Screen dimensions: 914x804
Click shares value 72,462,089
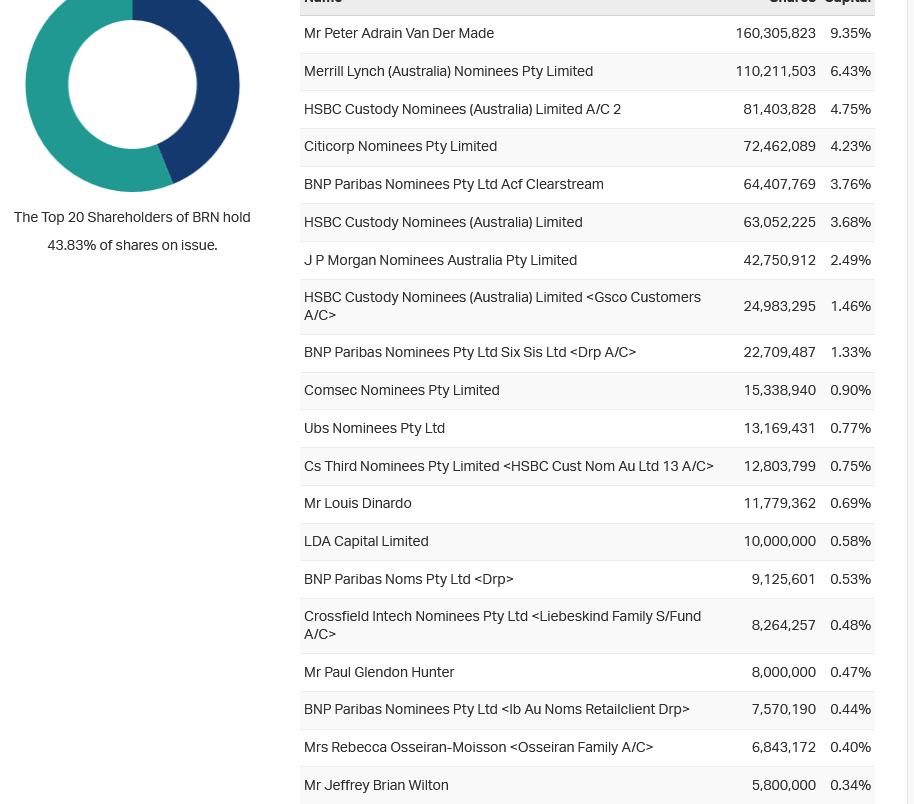pos(779,146)
